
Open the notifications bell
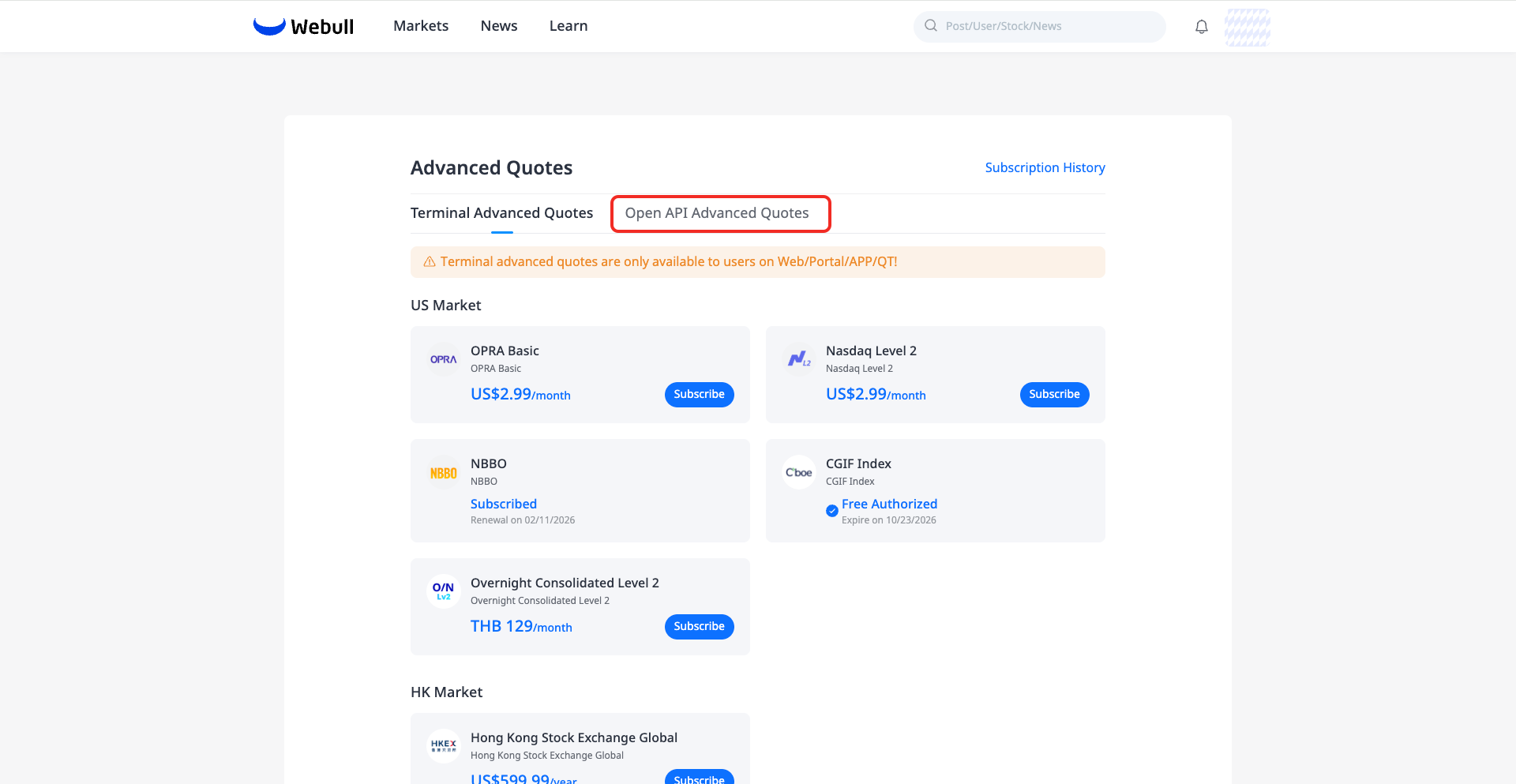tap(1201, 27)
